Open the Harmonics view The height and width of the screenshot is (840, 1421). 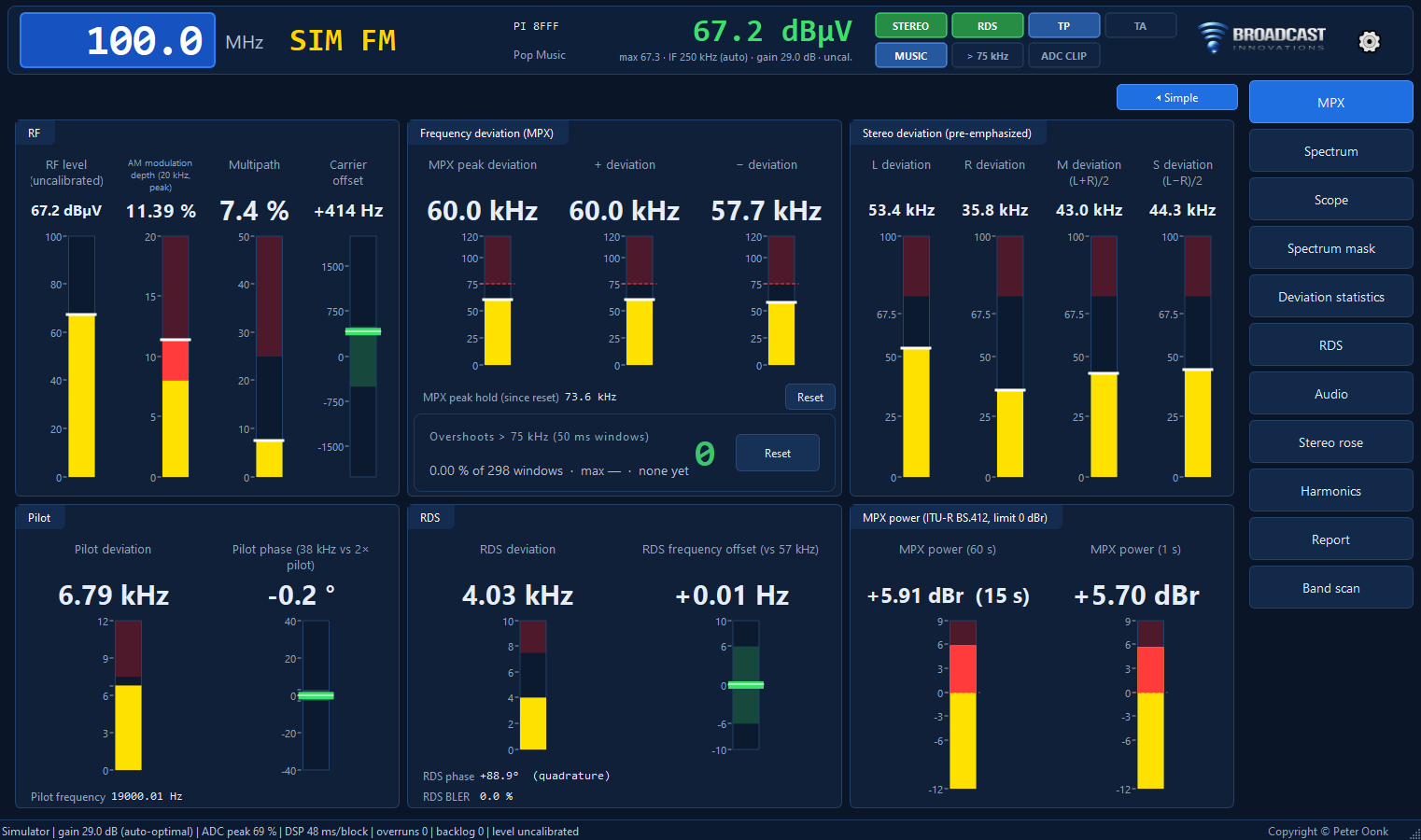click(1330, 490)
